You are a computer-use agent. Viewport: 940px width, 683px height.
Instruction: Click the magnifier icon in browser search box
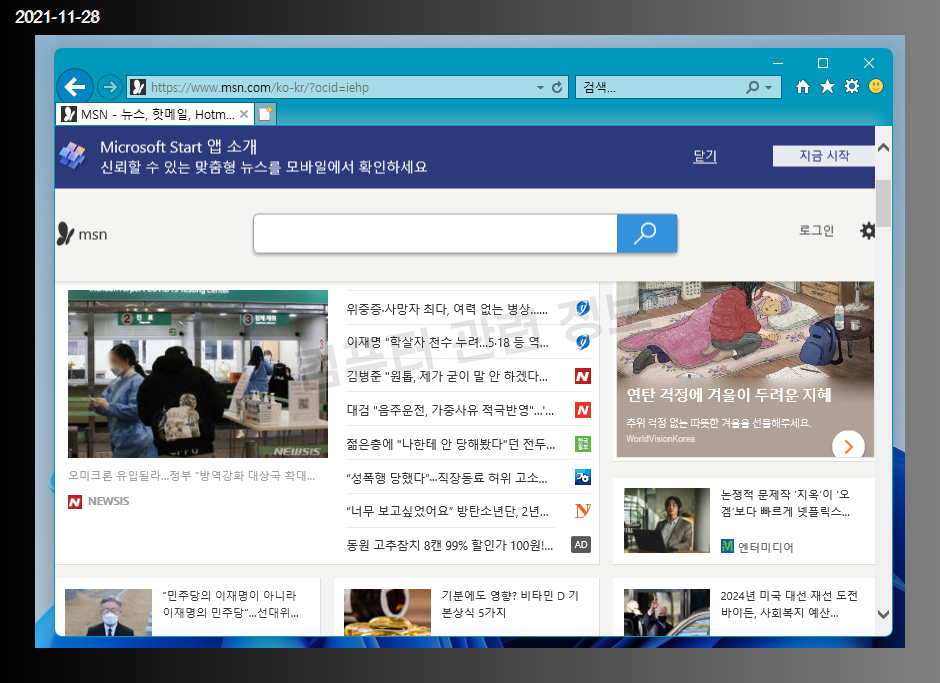click(752, 88)
